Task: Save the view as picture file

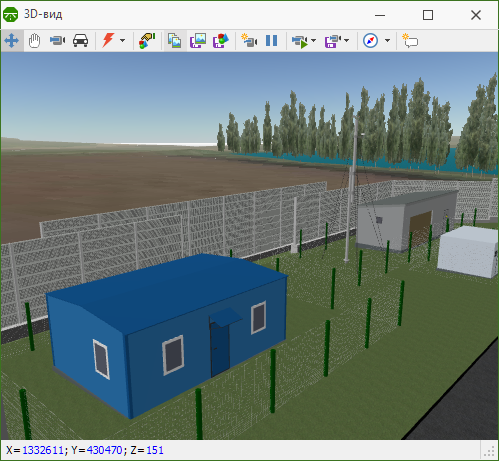Action: pyautogui.click(x=198, y=41)
